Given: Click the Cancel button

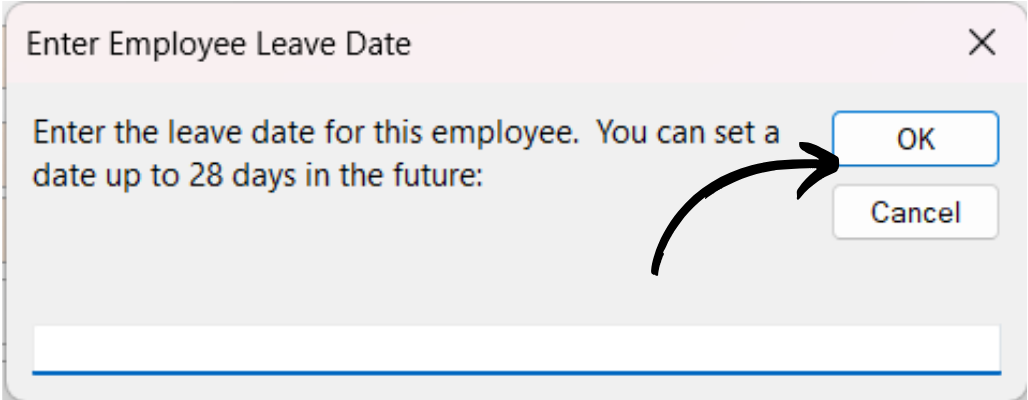Looking at the screenshot, I should click(x=915, y=212).
